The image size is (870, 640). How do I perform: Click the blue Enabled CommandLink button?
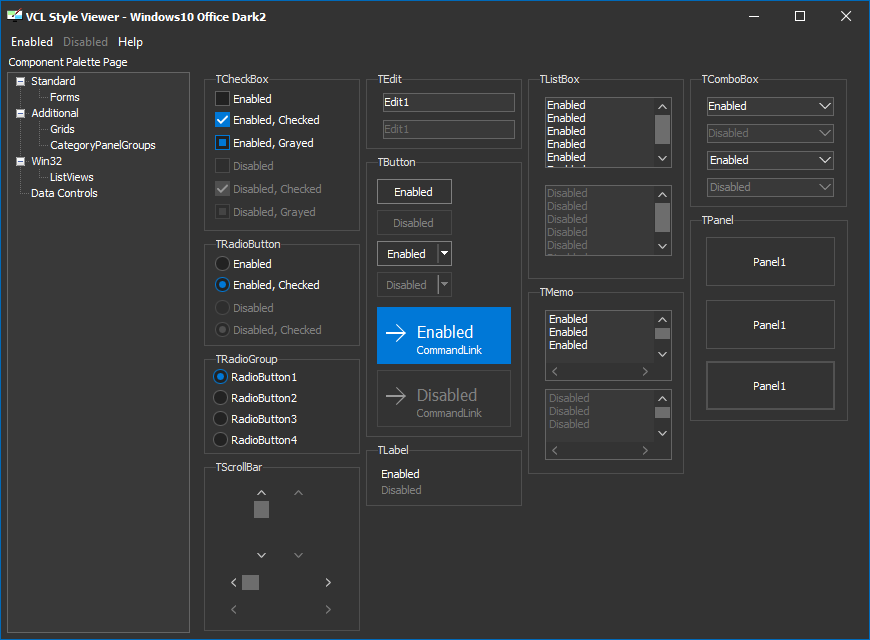(444, 335)
